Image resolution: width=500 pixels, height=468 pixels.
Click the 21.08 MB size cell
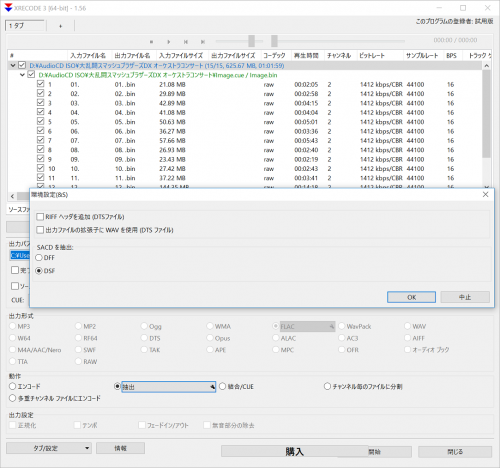(172, 85)
